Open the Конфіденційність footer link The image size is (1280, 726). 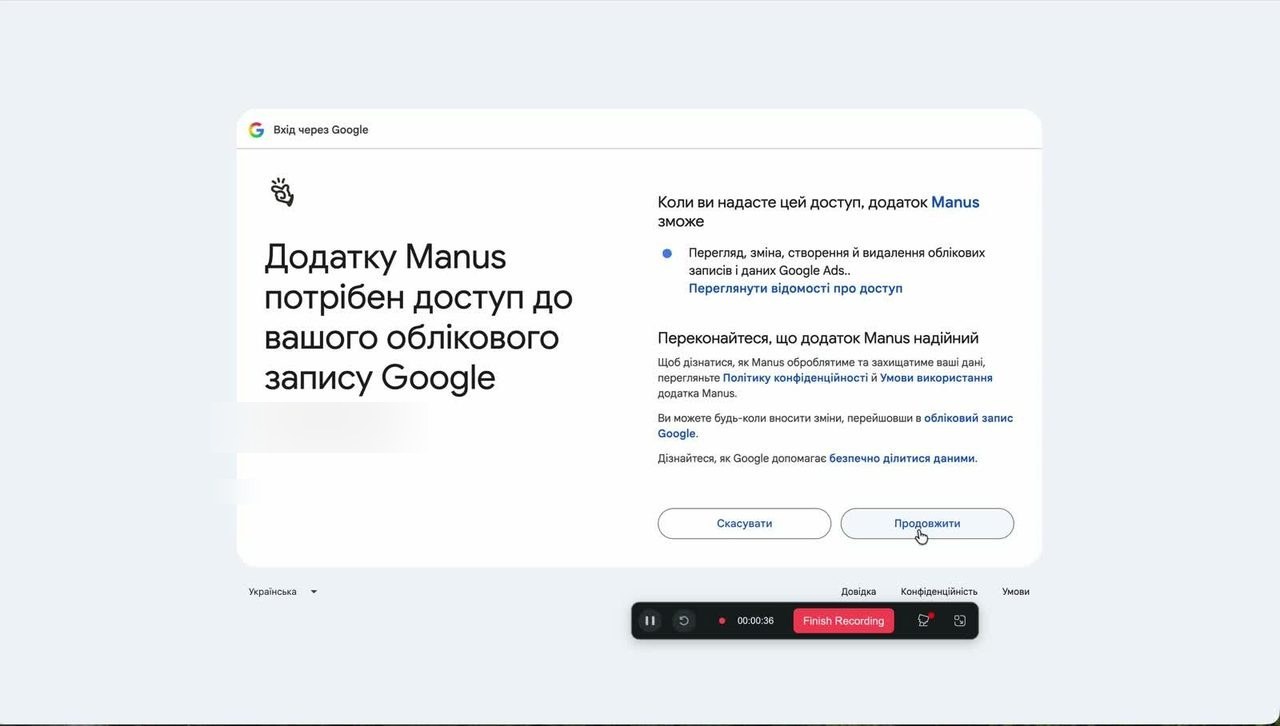point(939,592)
